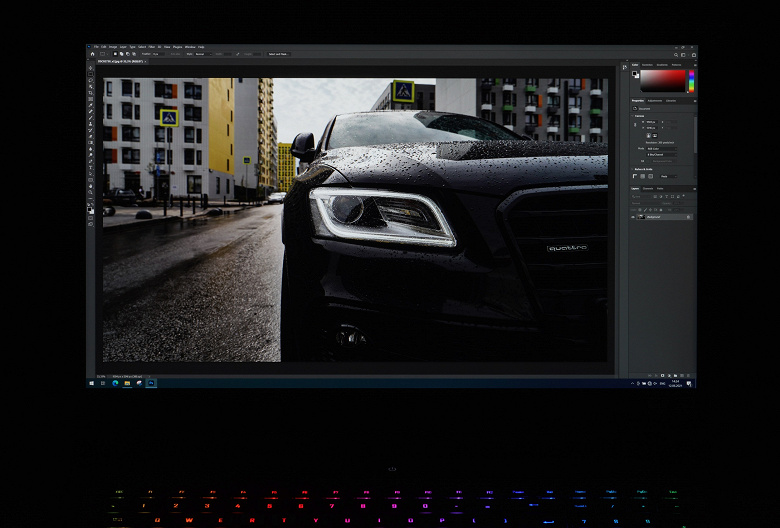Click the Share icon at top right
Screen dimensions: 780x528
click(693, 55)
